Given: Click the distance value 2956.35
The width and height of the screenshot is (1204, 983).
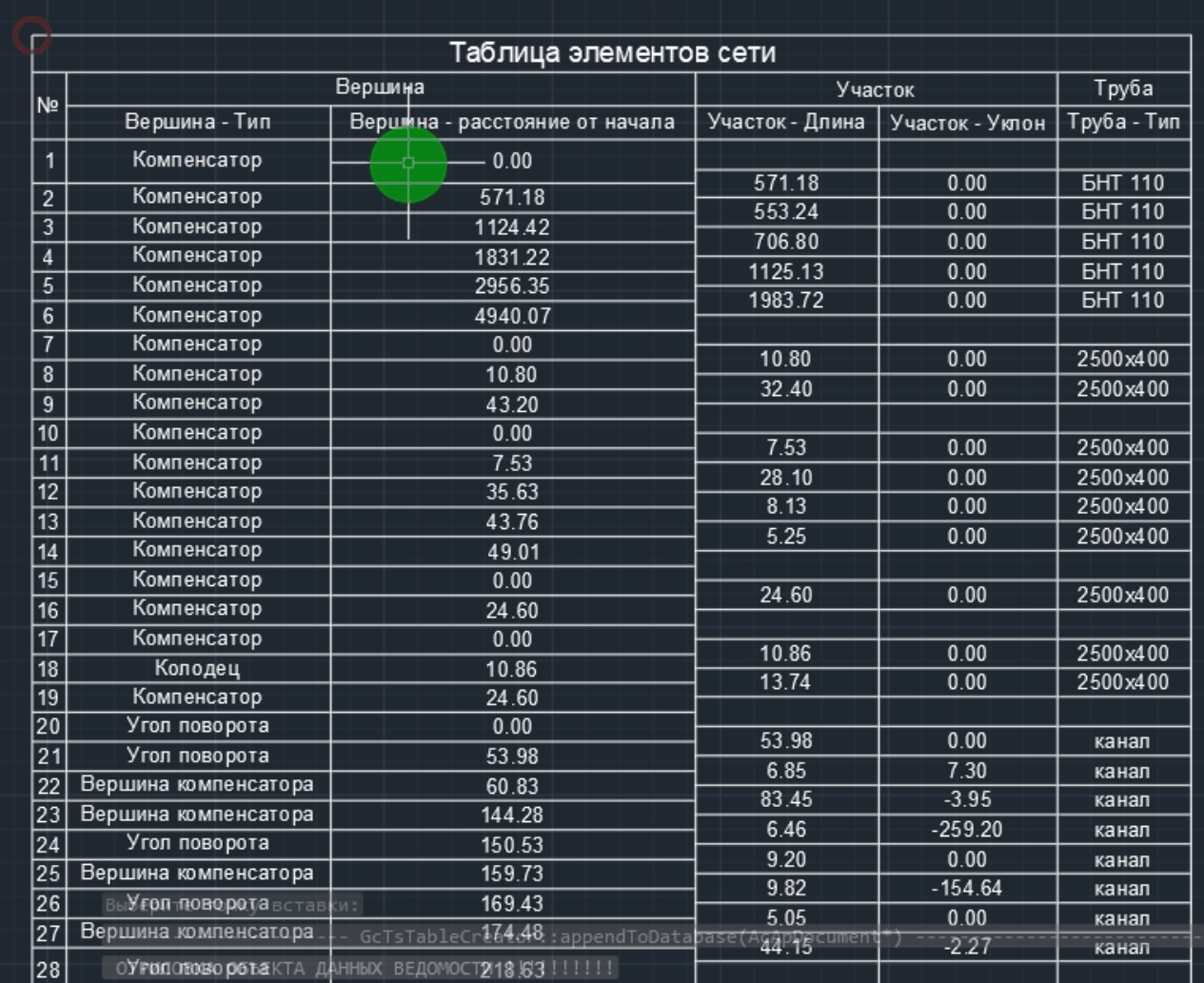Looking at the screenshot, I should click(512, 286).
